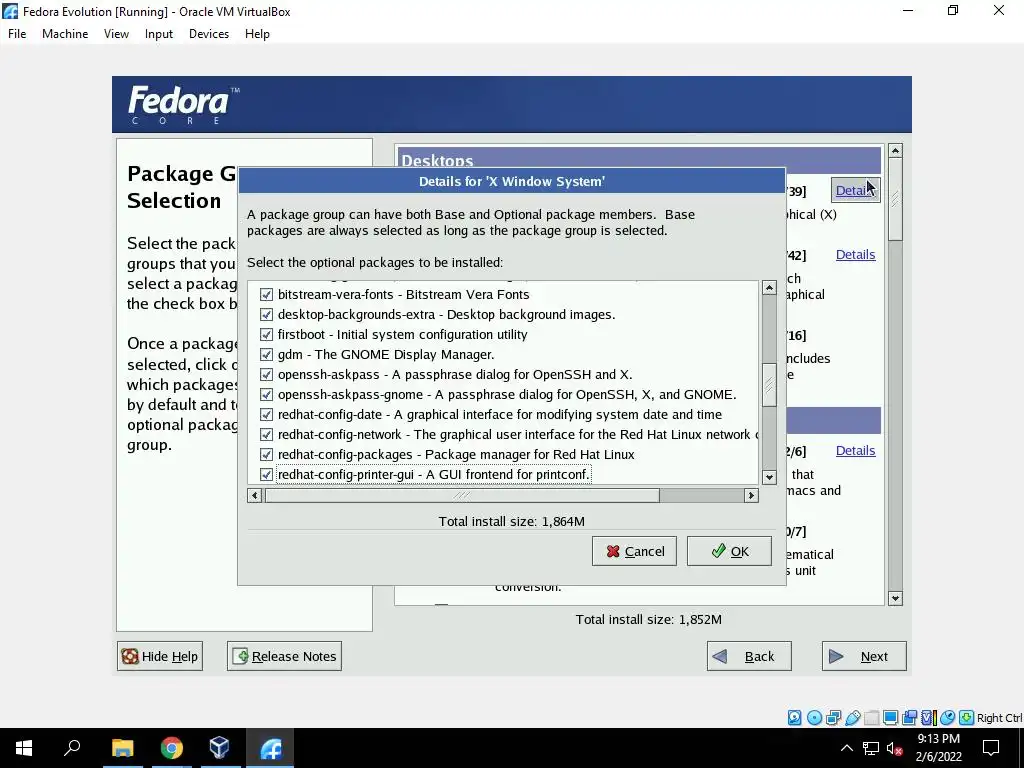1024x768 pixels.
Task: Open Details link beside 2/6 count
Action: pyautogui.click(x=856, y=451)
